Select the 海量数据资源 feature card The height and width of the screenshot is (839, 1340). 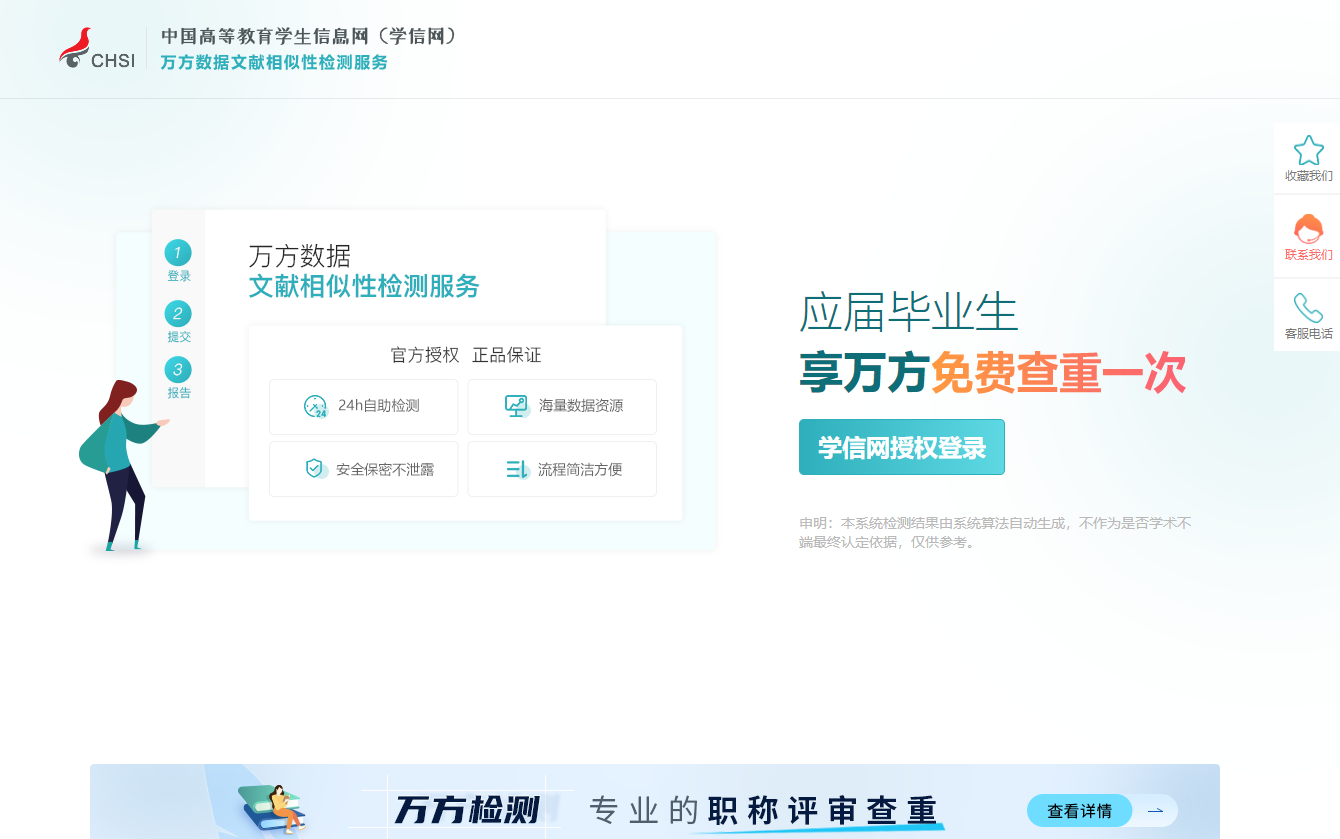point(562,407)
